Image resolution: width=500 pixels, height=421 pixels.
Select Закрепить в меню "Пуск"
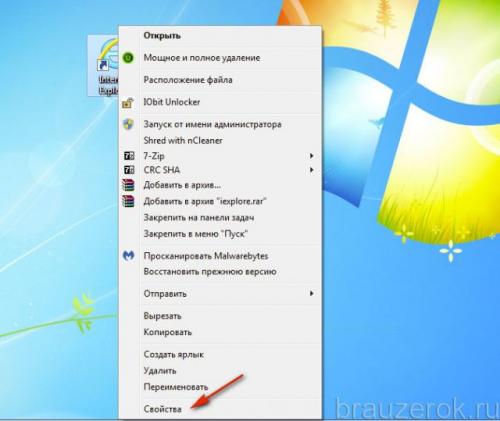click(196, 234)
